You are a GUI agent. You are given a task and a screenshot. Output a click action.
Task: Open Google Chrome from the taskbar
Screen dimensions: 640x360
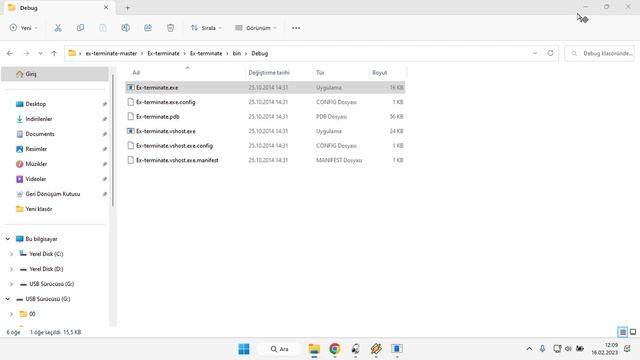pyautogui.click(x=335, y=349)
